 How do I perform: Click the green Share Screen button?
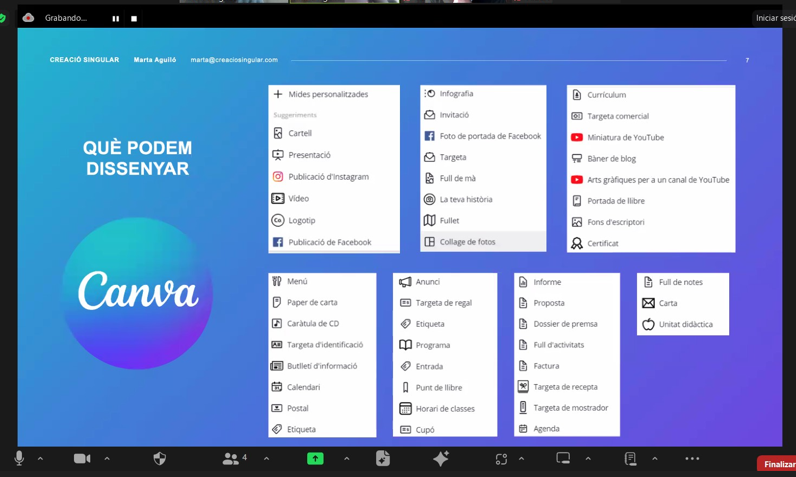point(315,459)
